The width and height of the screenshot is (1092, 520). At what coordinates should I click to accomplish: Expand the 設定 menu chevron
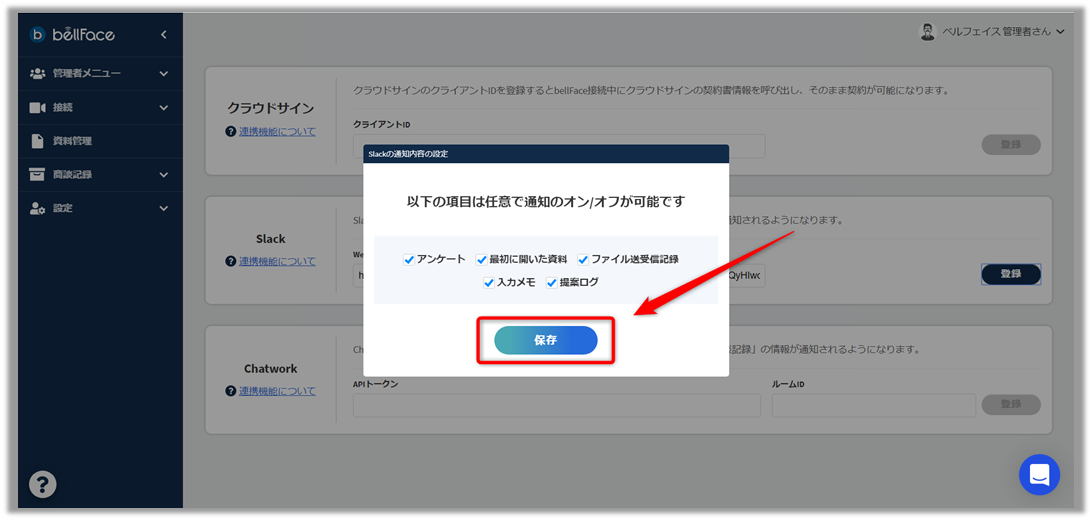coord(164,208)
